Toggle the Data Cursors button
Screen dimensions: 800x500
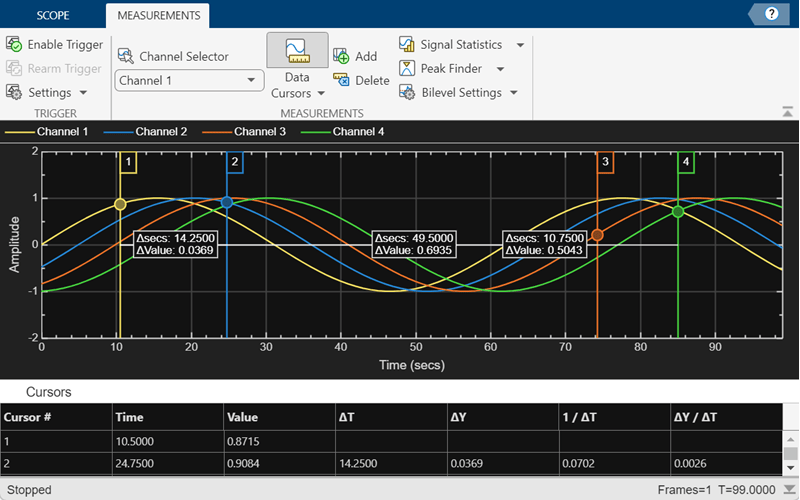[297, 50]
